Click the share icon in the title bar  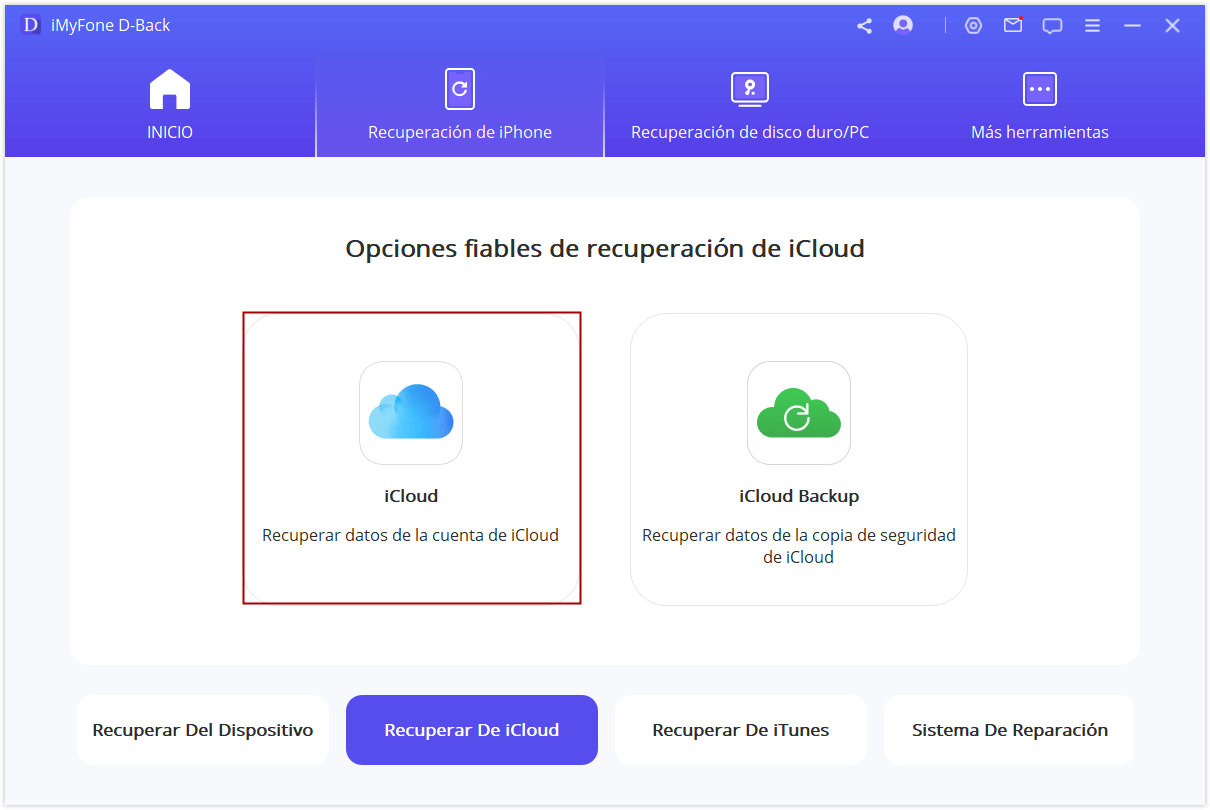click(x=864, y=25)
